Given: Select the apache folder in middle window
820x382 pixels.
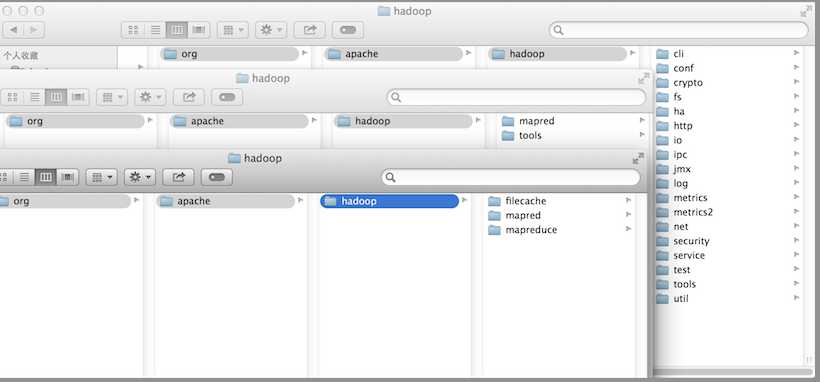Looking at the screenshot, I should [x=240, y=121].
